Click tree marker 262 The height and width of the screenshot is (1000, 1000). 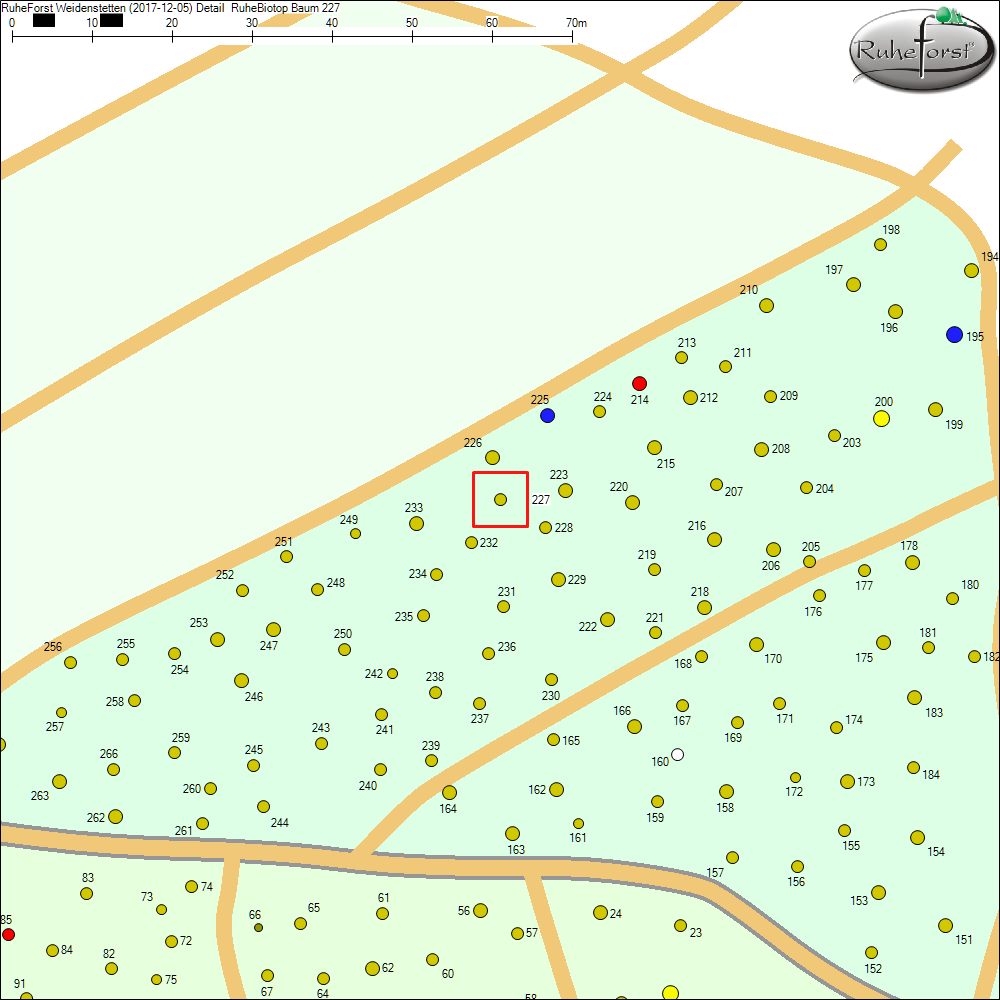(x=115, y=816)
